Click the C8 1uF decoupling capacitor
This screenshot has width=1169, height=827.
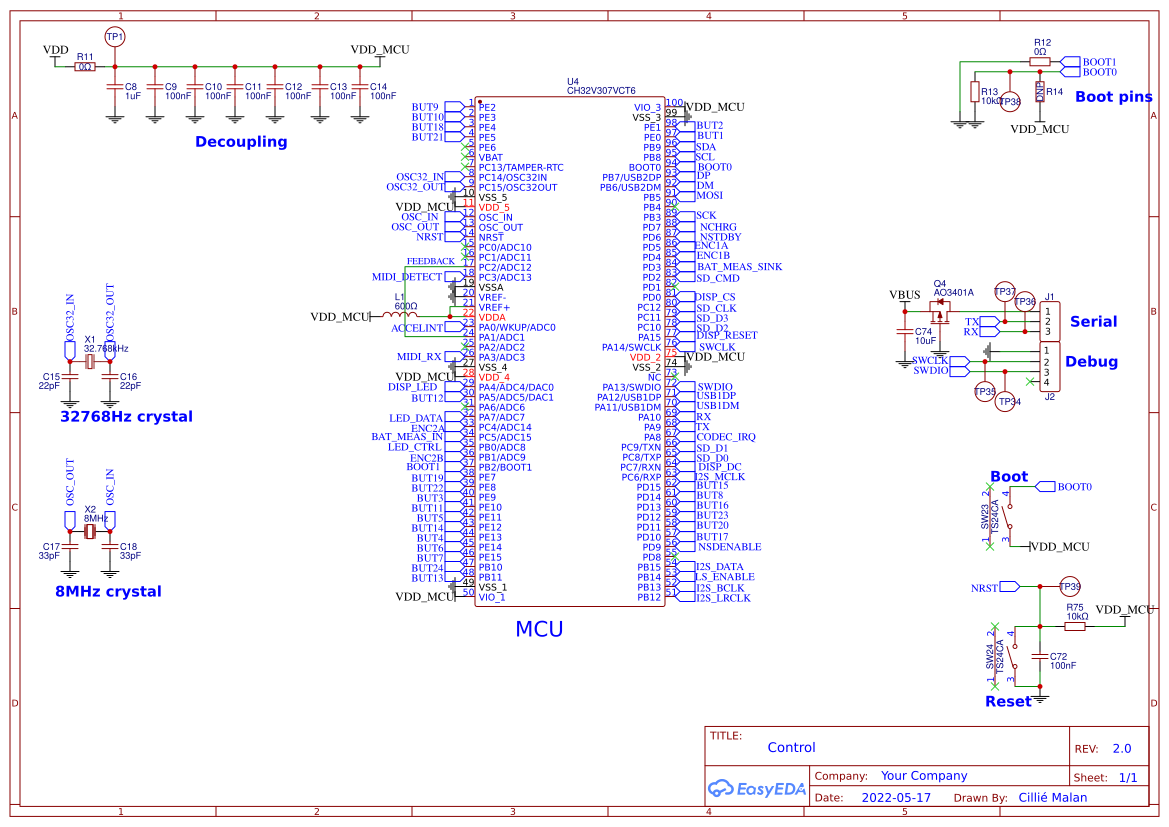point(114,88)
